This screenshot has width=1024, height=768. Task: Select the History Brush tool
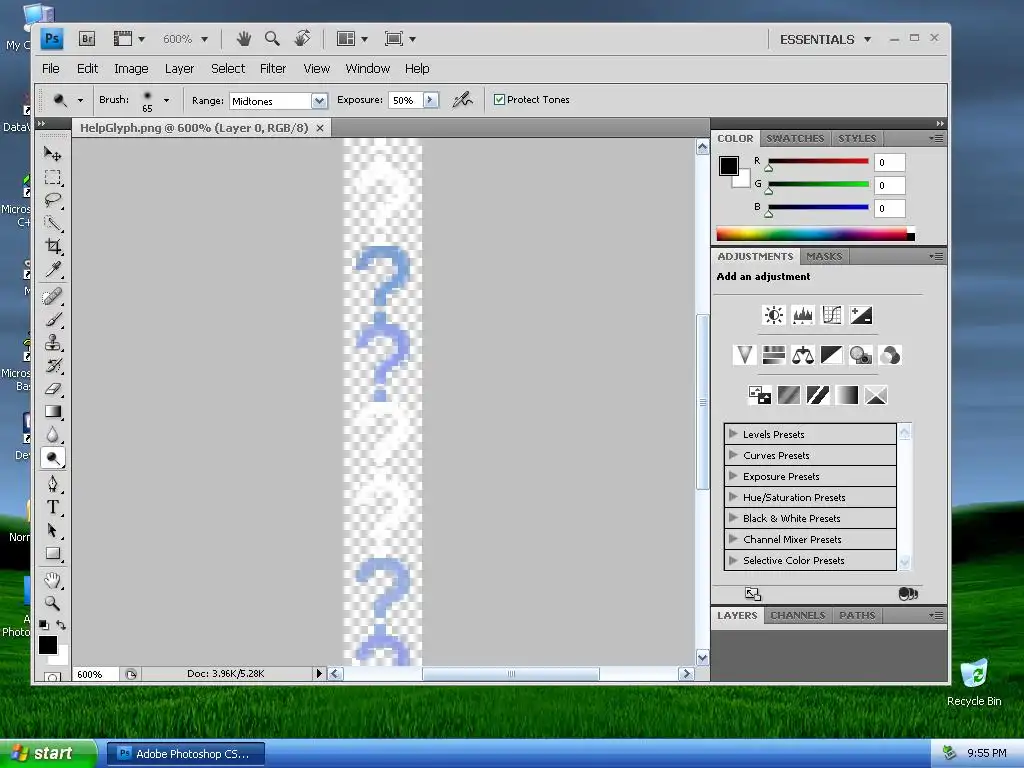[x=52, y=366]
